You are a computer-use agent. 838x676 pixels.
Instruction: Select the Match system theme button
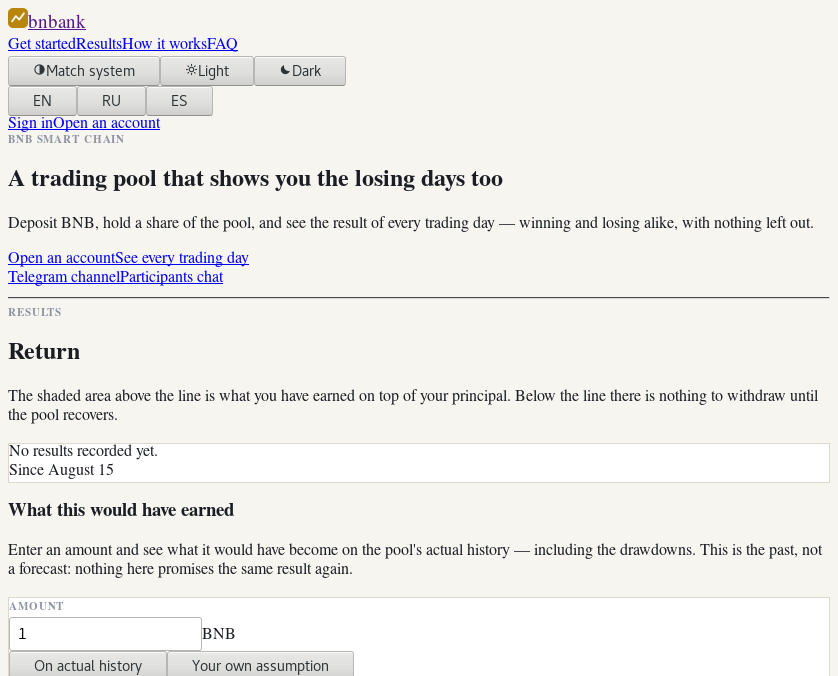coord(84,71)
